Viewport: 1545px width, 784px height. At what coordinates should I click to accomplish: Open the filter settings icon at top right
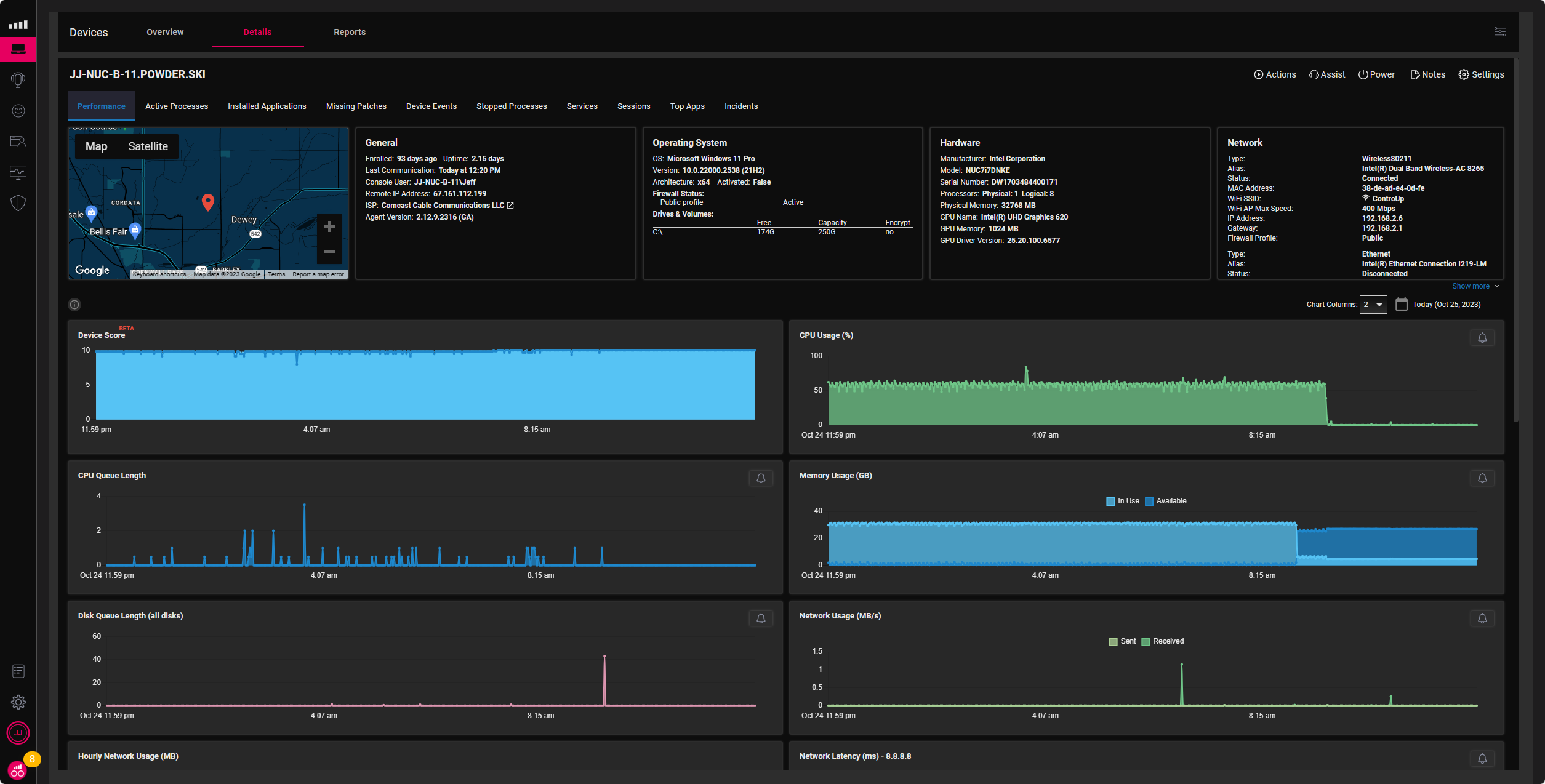pos(1499,32)
